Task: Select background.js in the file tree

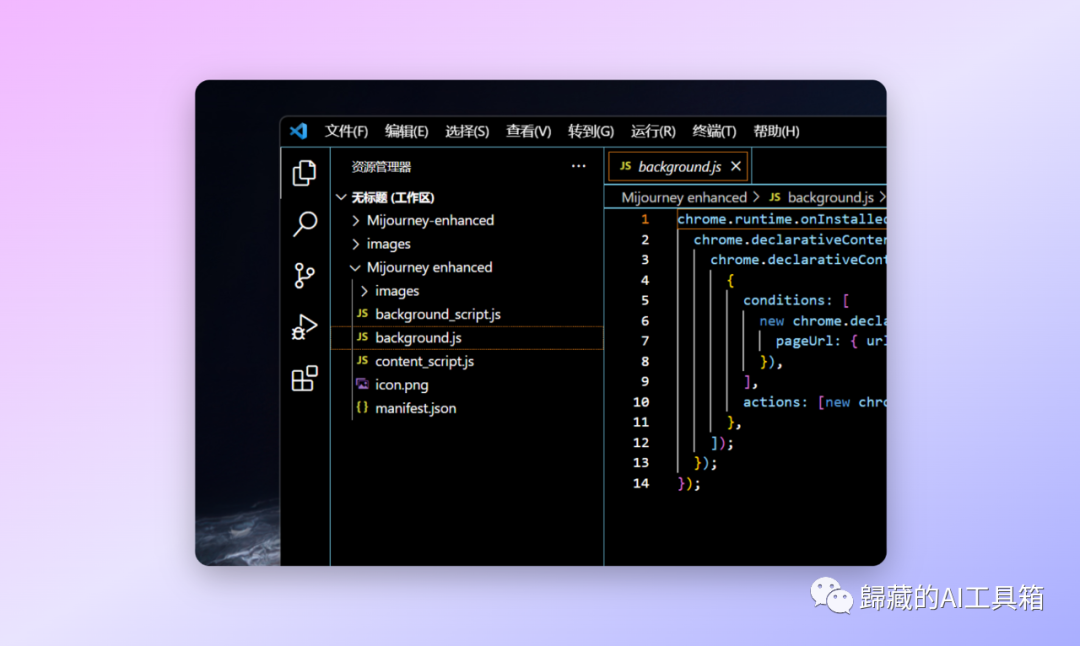Action: (x=467, y=337)
